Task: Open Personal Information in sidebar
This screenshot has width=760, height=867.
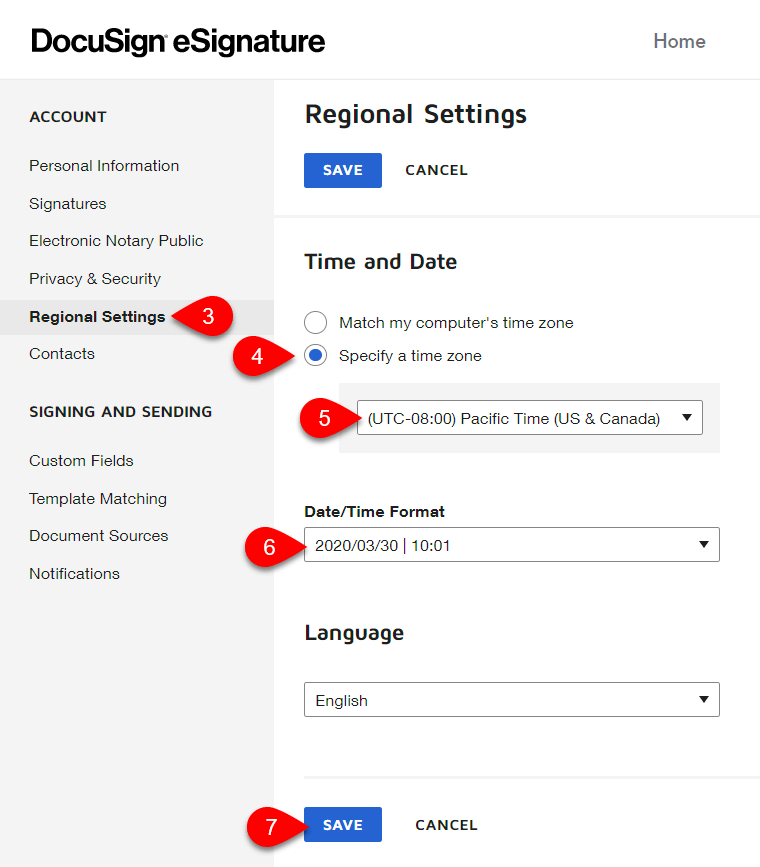Action: pos(104,166)
